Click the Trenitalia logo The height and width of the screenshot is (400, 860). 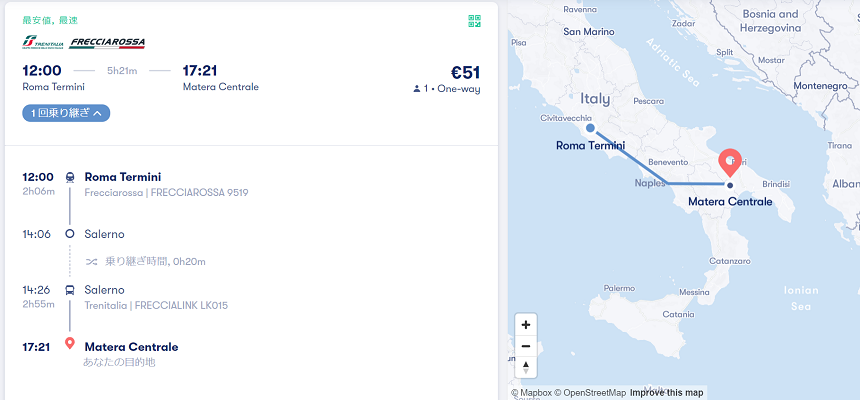(x=43, y=43)
